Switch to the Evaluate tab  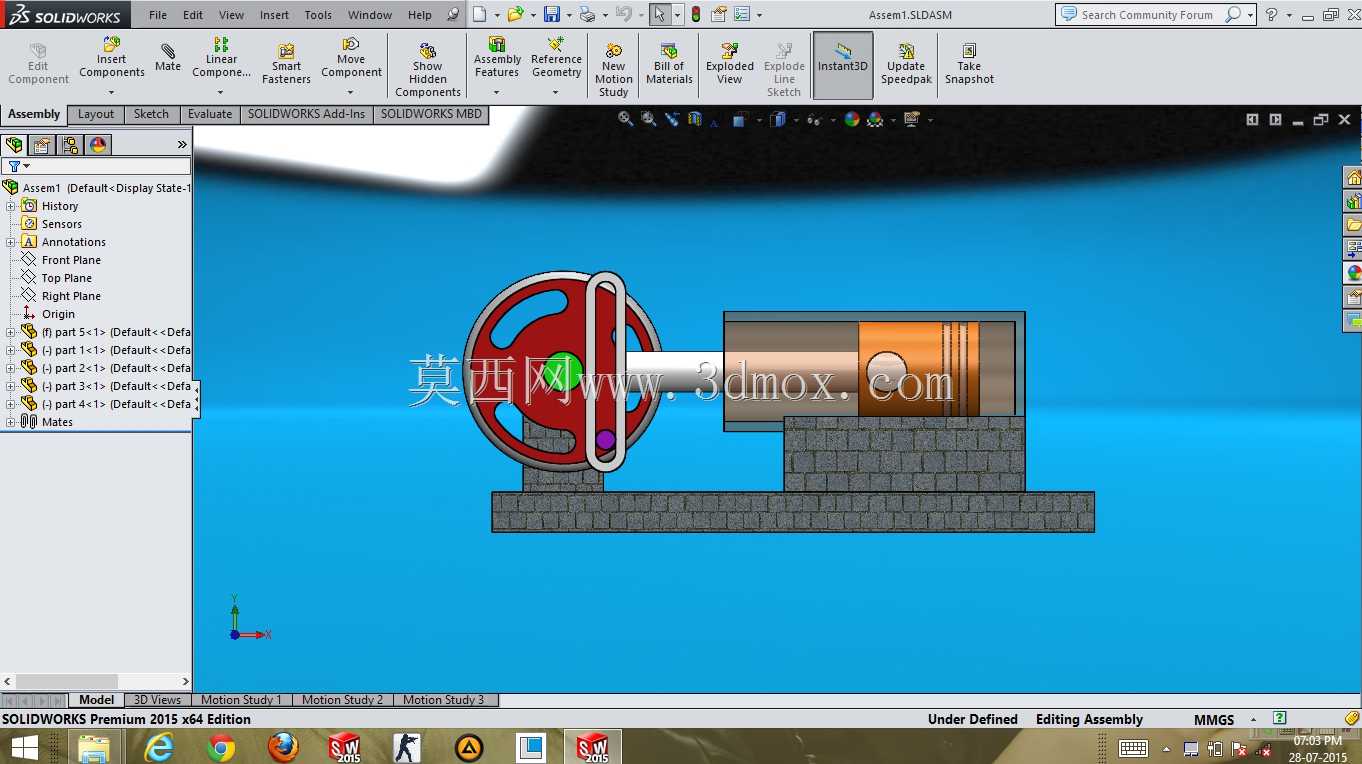pos(210,114)
